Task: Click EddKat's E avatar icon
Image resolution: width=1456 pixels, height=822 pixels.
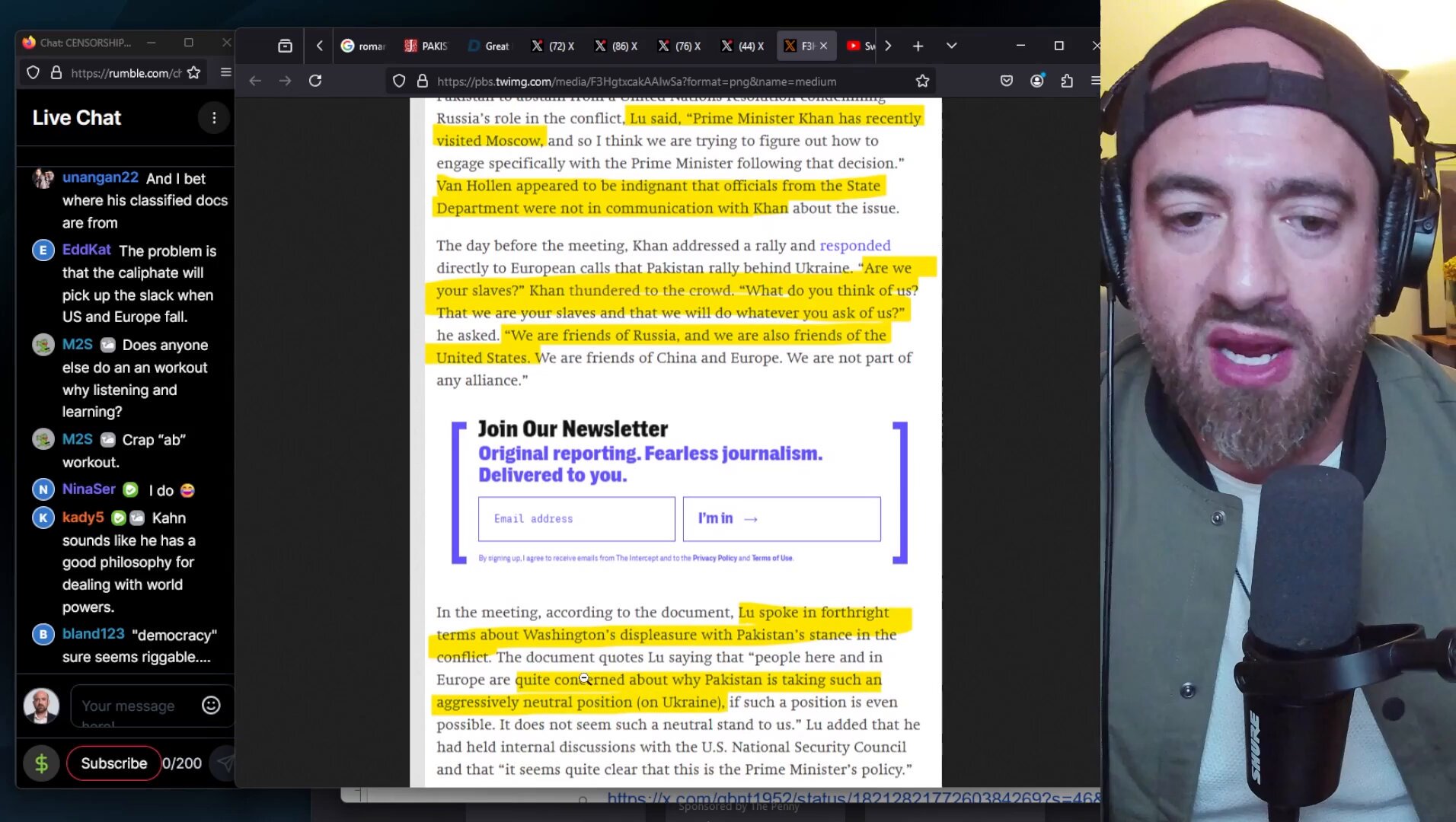Action: [43, 250]
